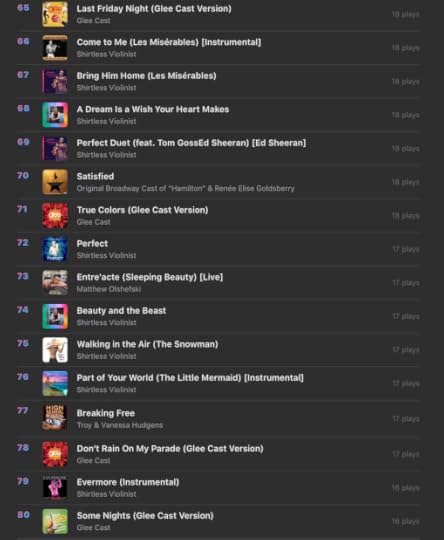Select the Walking in the Air album art
Image resolution: width=444 pixels, height=540 pixels.
pyautogui.click(x=55, y=350)
